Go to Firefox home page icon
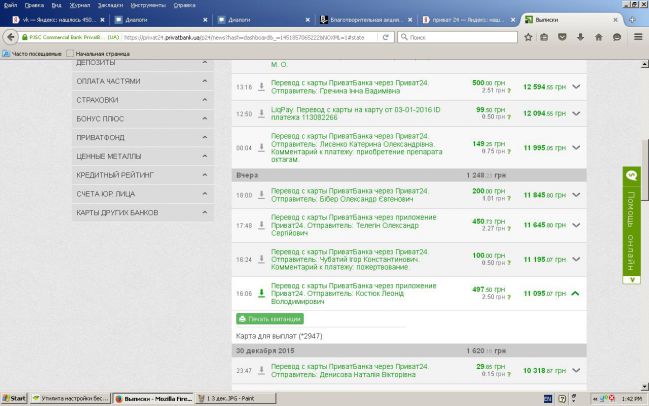Image resolution: width=649 pixels, height=406 pixels. 599,37
